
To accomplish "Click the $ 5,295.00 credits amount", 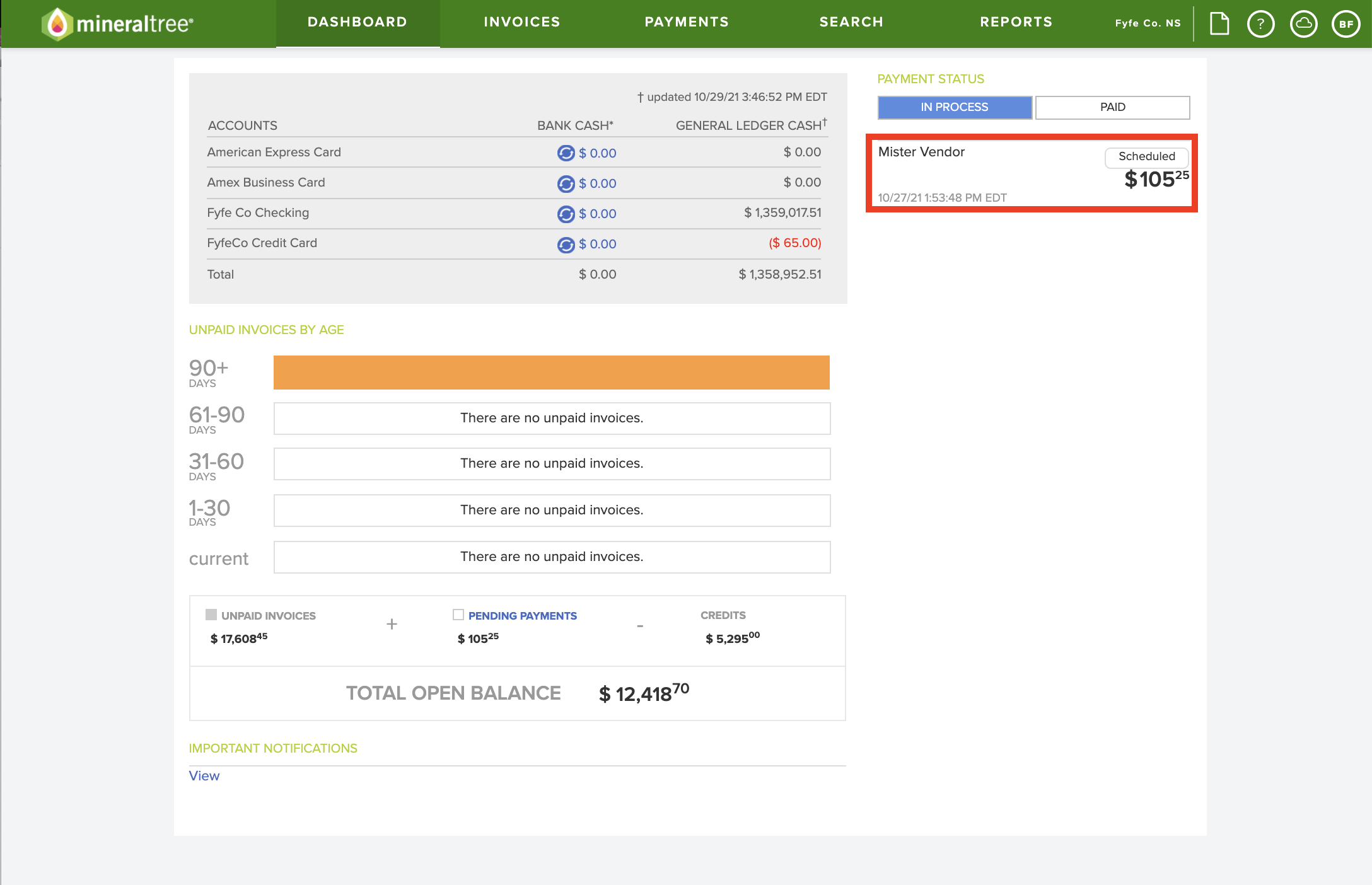I will click(x=733, y=638).
